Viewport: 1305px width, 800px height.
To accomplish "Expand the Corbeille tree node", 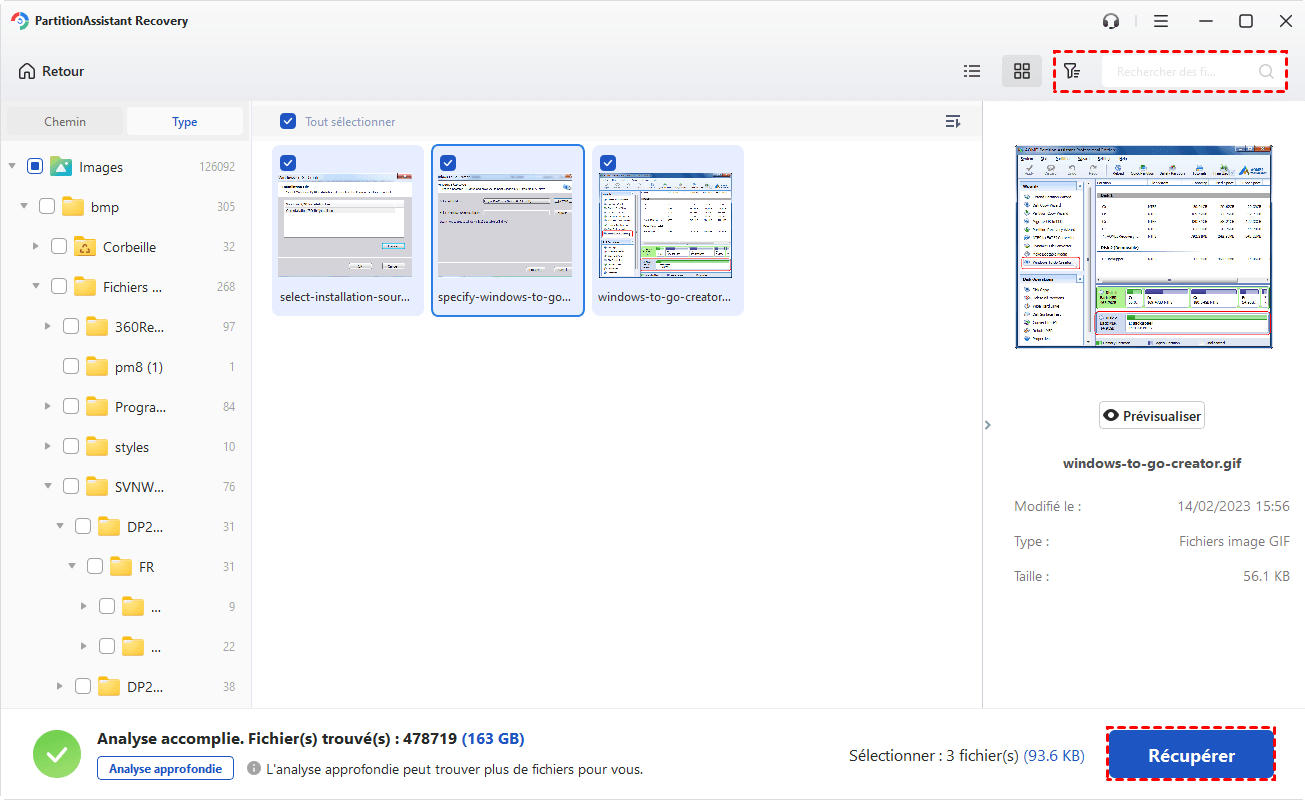I will coord(36,247).
